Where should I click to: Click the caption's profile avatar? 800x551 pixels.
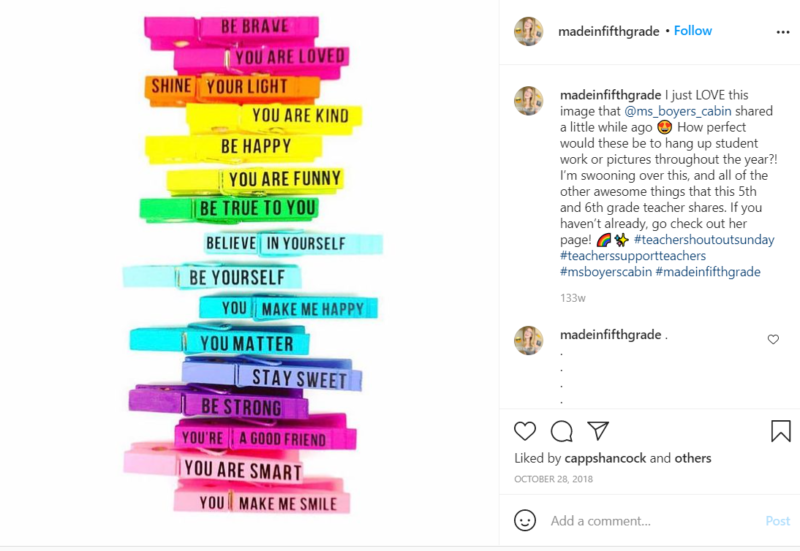(529, 101)
